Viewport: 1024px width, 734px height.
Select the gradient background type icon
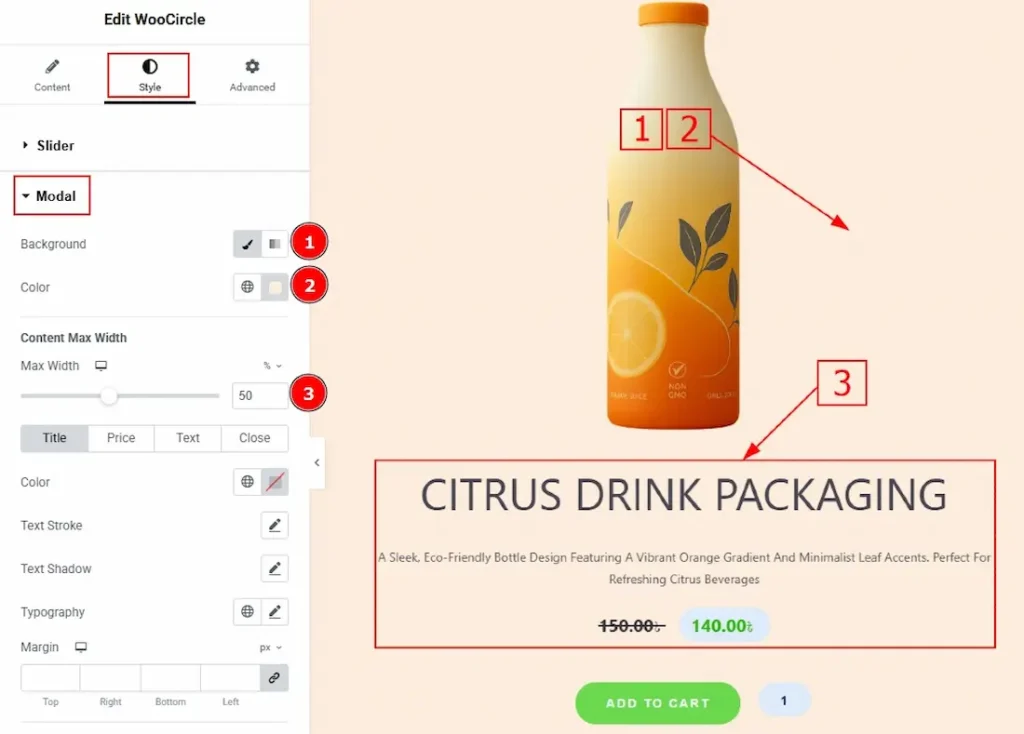[274, 244]
